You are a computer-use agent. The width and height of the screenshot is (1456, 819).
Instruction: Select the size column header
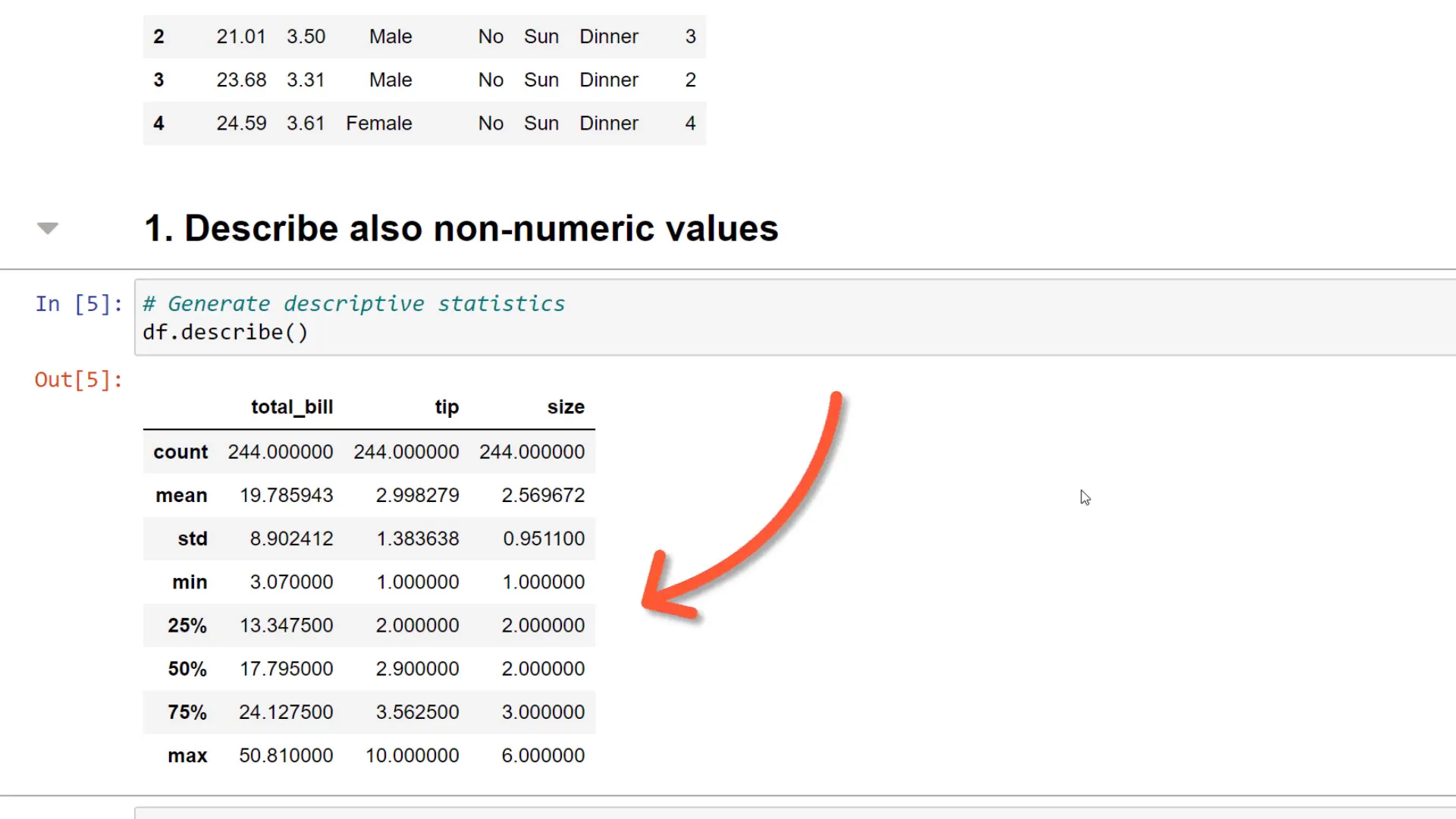[x=566, y=406]
